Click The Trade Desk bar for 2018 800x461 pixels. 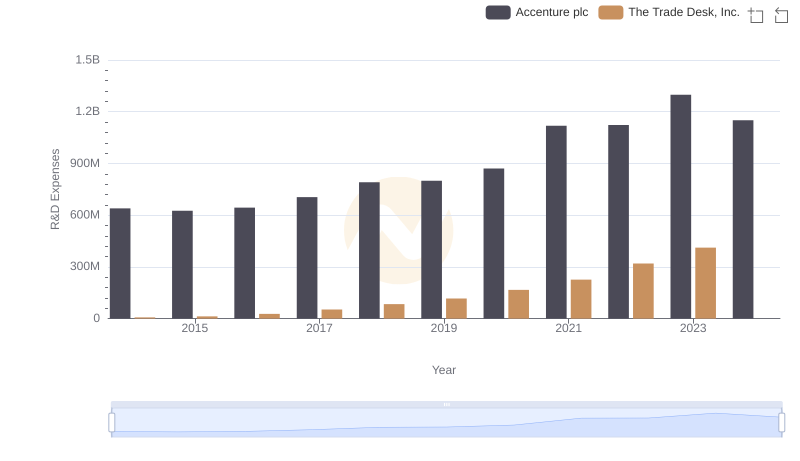tap(394, 312)
